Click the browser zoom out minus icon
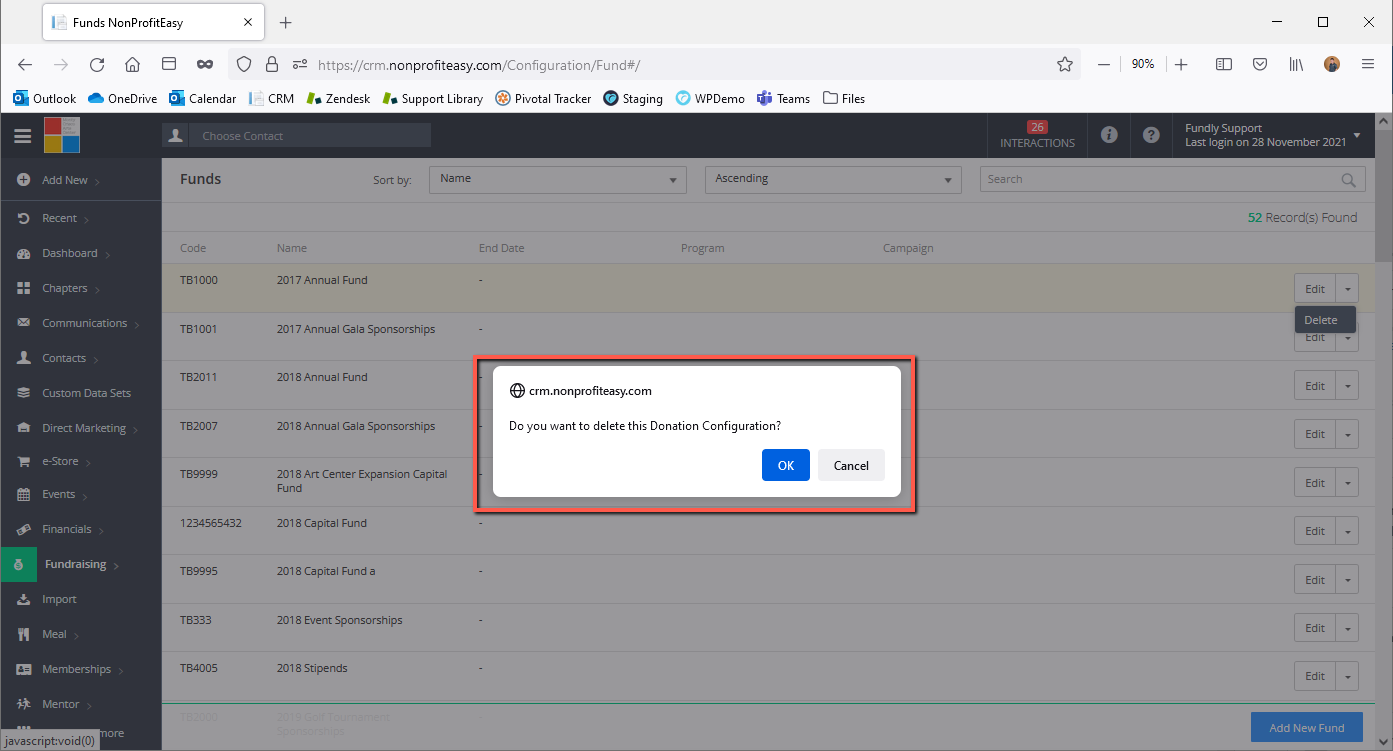This screenshot has width=1393, height=751. (1104, 64)
